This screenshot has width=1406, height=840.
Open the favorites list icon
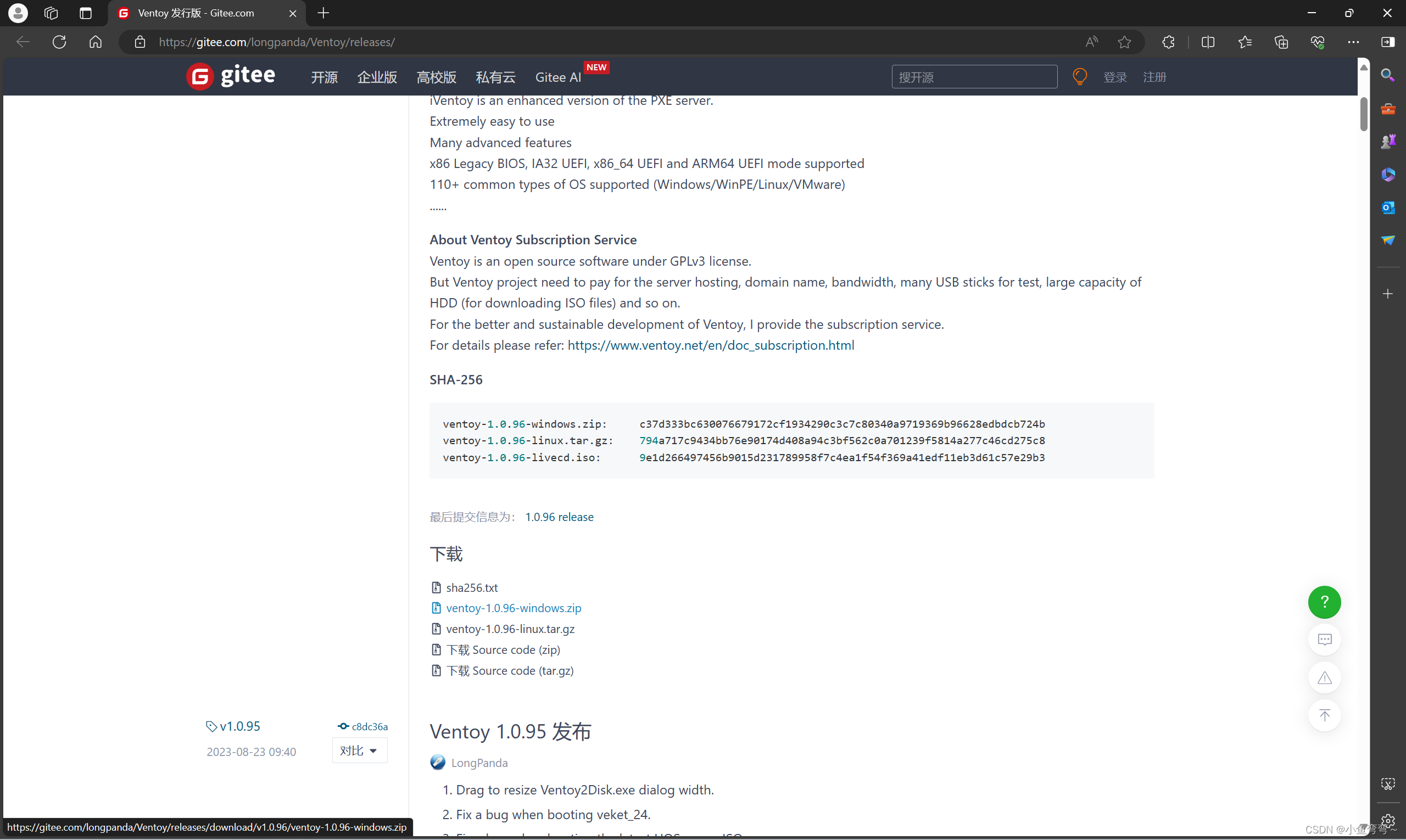(x=1245, y=42)
